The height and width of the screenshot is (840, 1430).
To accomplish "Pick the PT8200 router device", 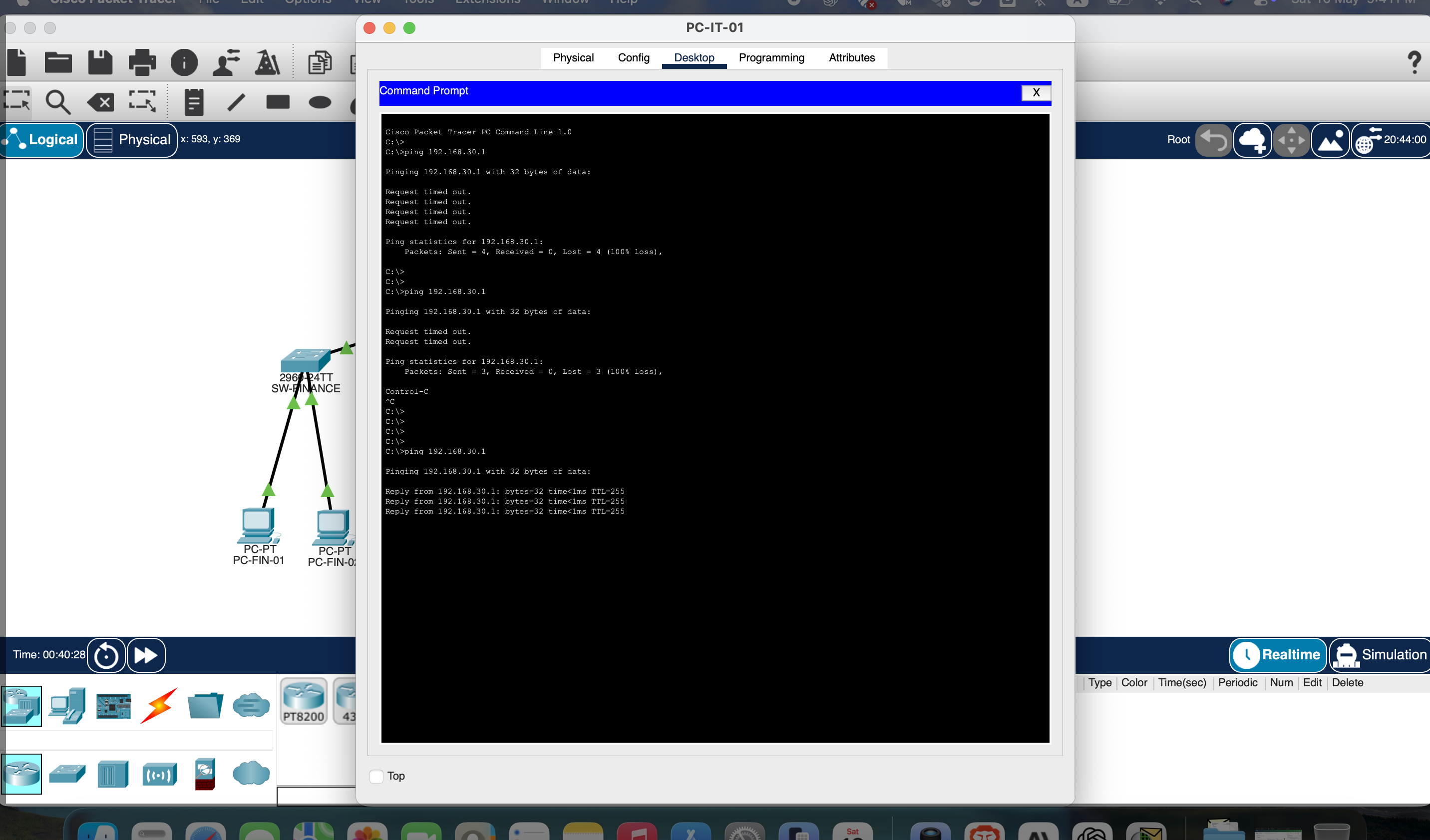I will click(304, 702).
